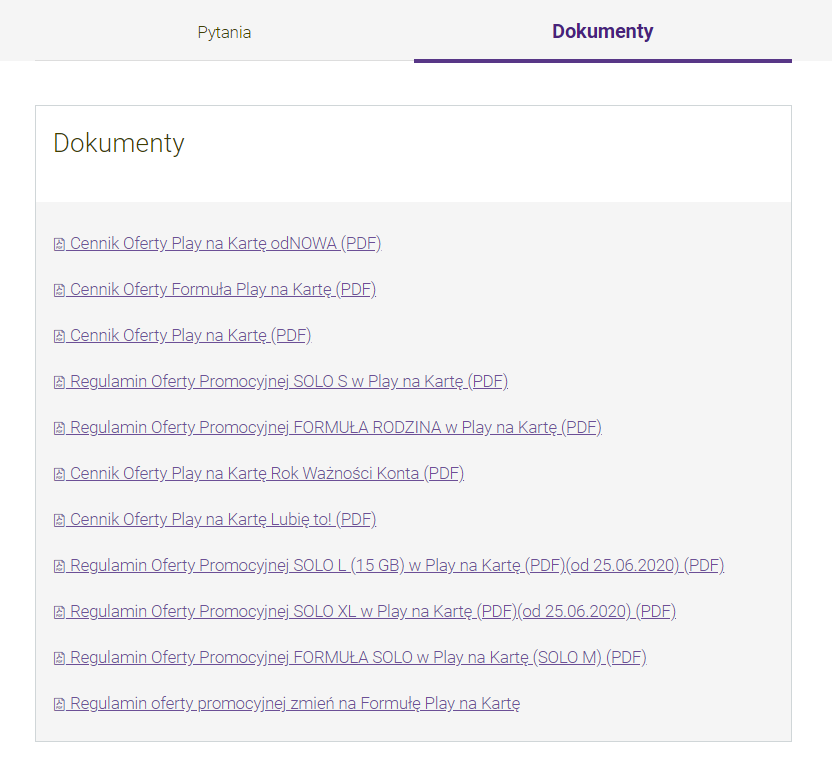This screenshot has height=772, width=832.
Task: Open Regulamin SOLO XL PDF link
Action: pos(372,611)
